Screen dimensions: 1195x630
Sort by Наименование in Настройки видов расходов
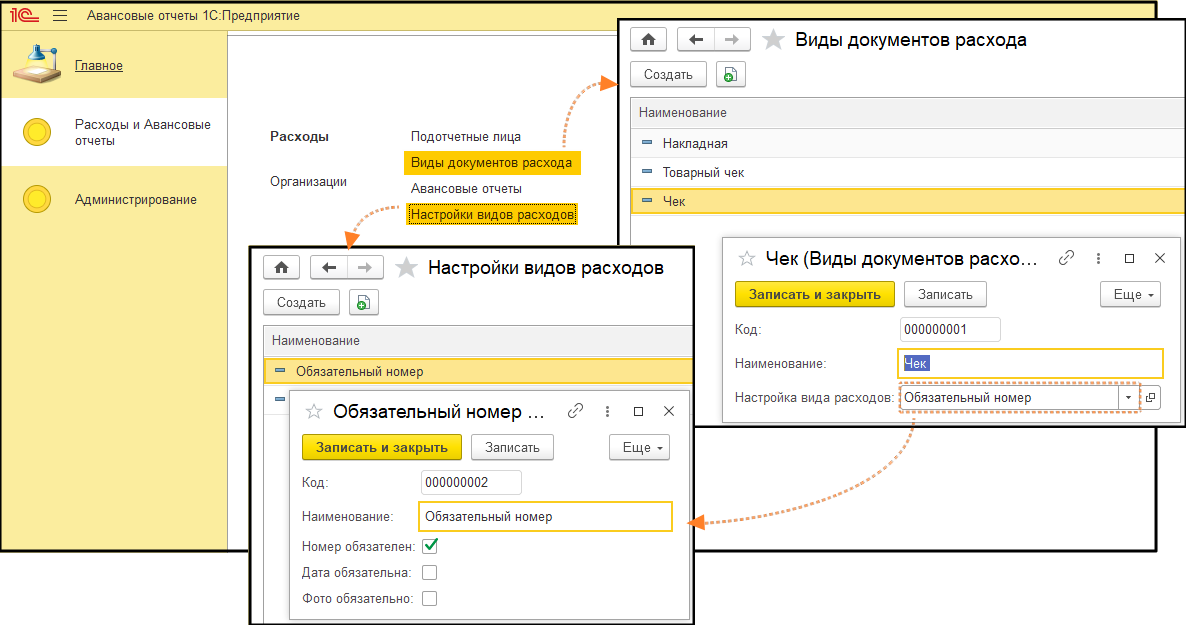(x=478, y=341)
